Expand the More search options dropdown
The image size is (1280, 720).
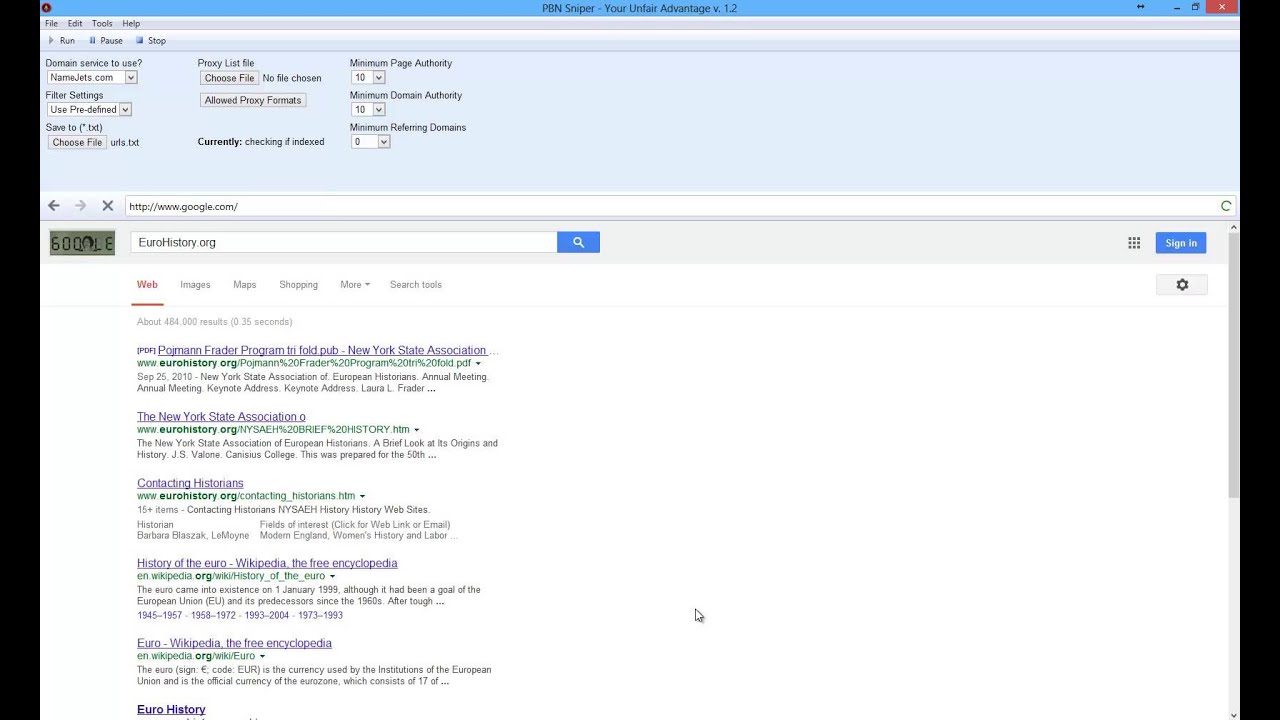coord(355,285)
